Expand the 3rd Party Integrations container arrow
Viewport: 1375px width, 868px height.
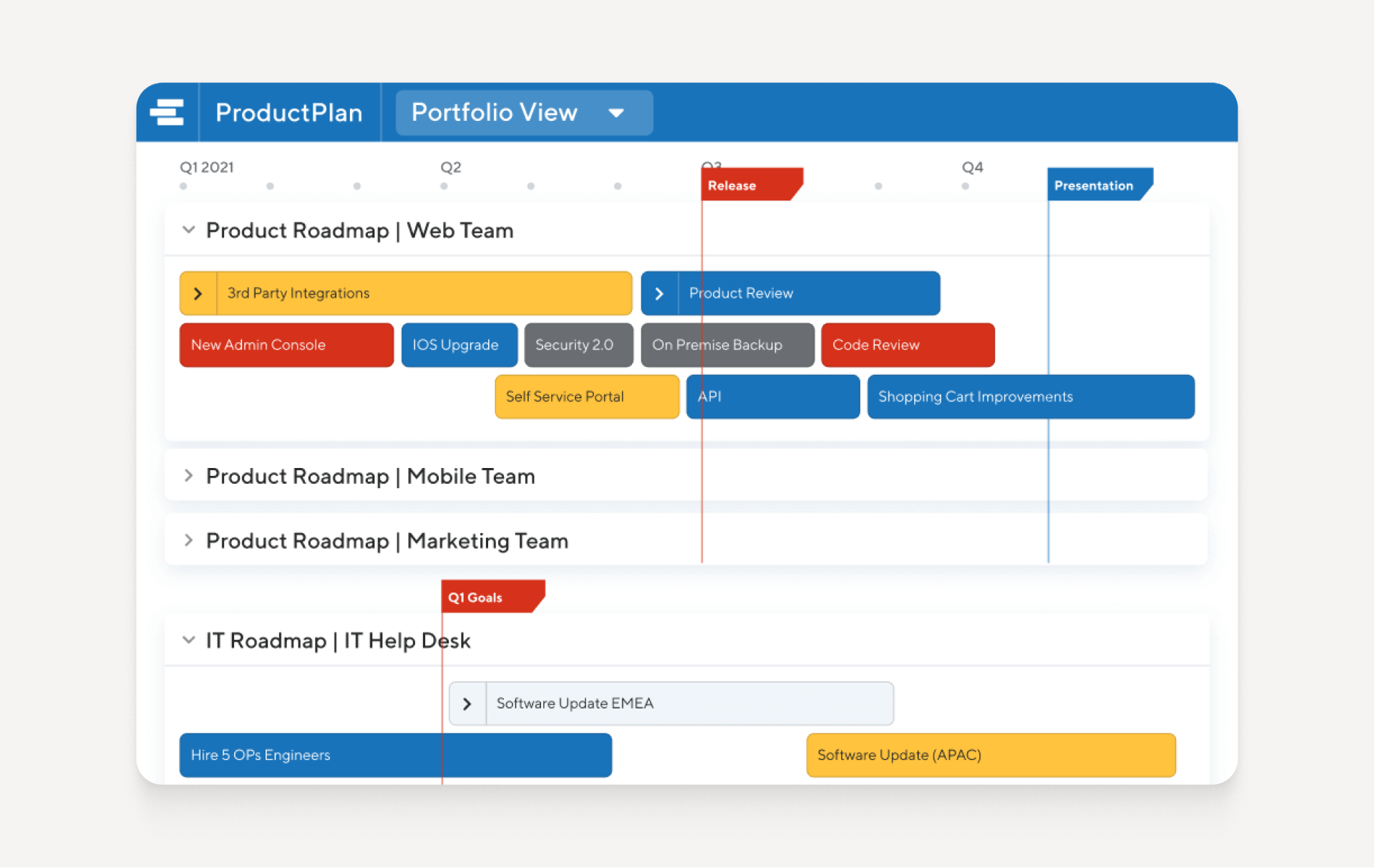point(198,293)
